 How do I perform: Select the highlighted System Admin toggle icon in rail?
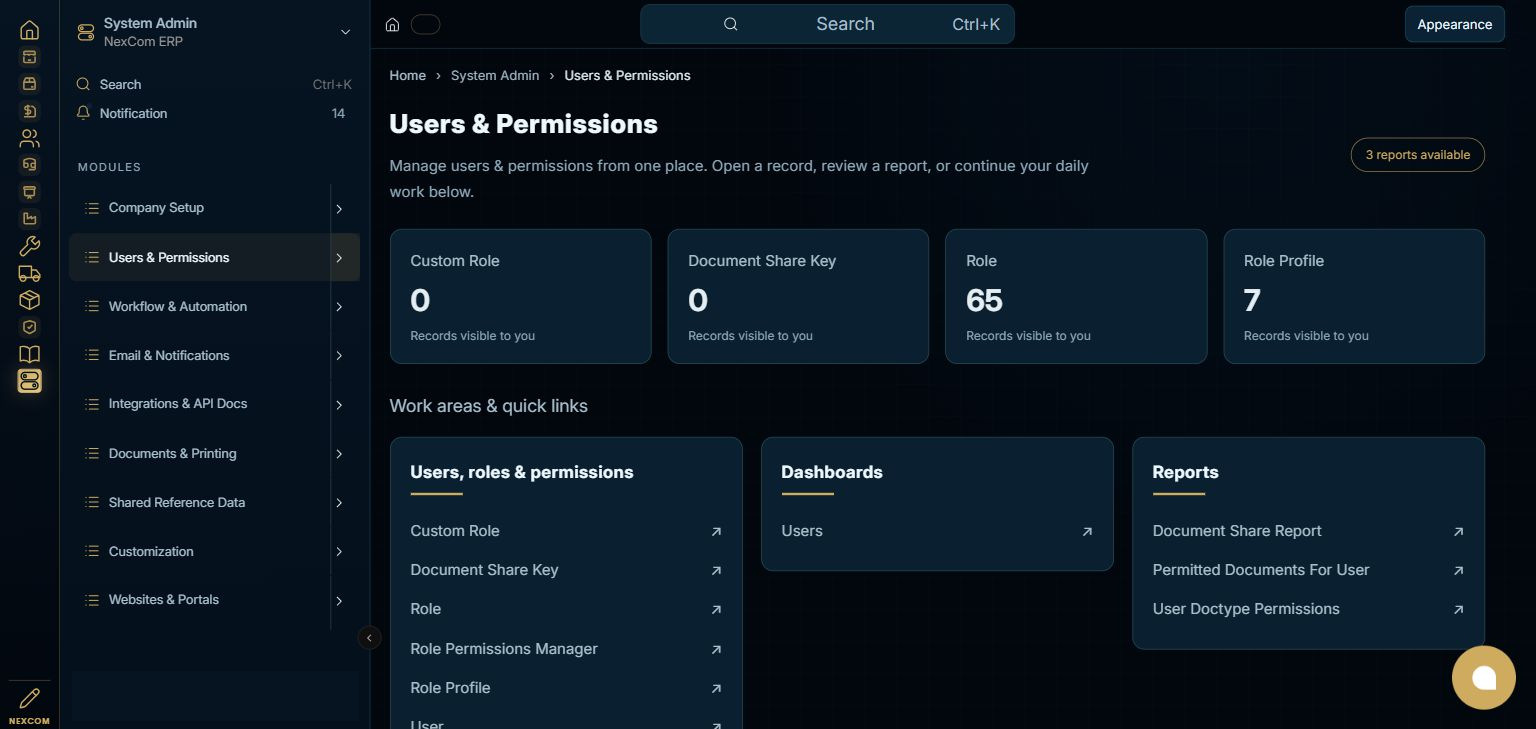tap(30, 381)
